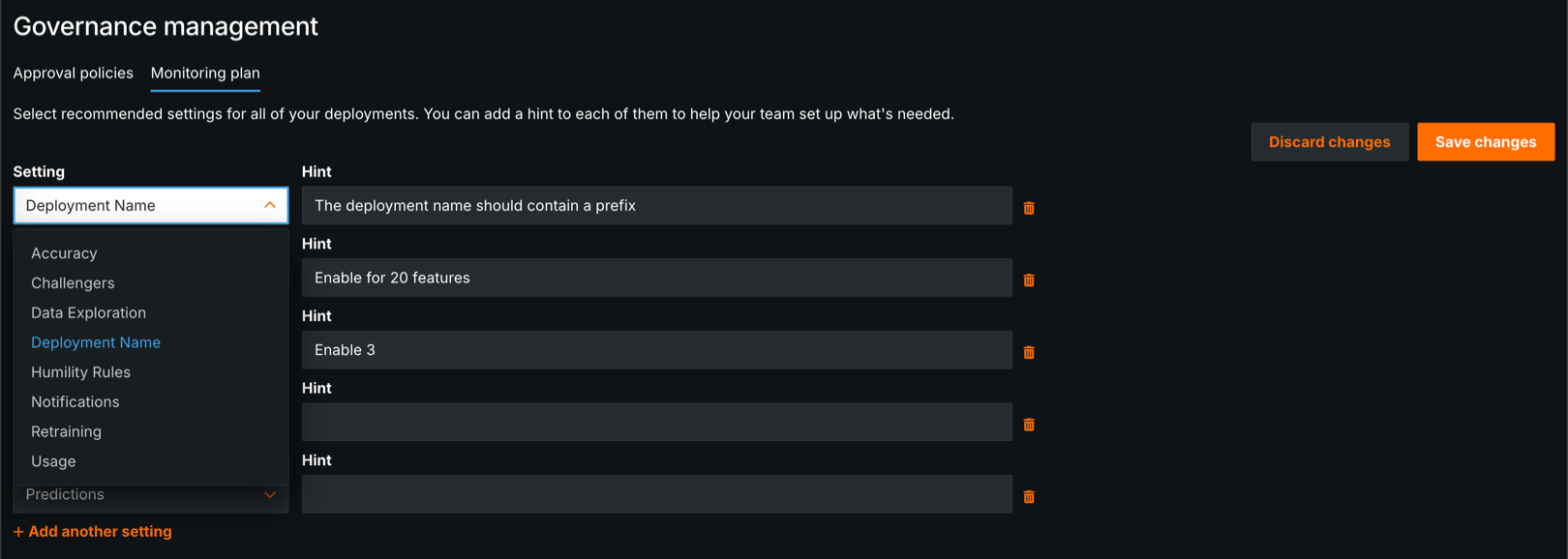Viewport: 1568px width, 559px height.
Task: Click the empty fourth Hint input field
Action: (x=656, y=423)
